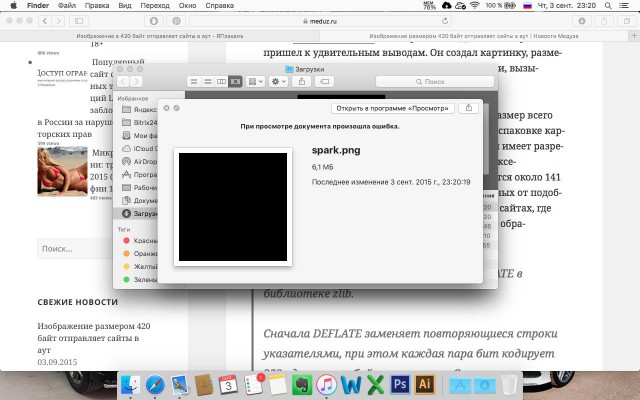The width and height of the screenshot is (640, 400).
Task: Toggle Safari sidebar button
Action: [79, 21]
